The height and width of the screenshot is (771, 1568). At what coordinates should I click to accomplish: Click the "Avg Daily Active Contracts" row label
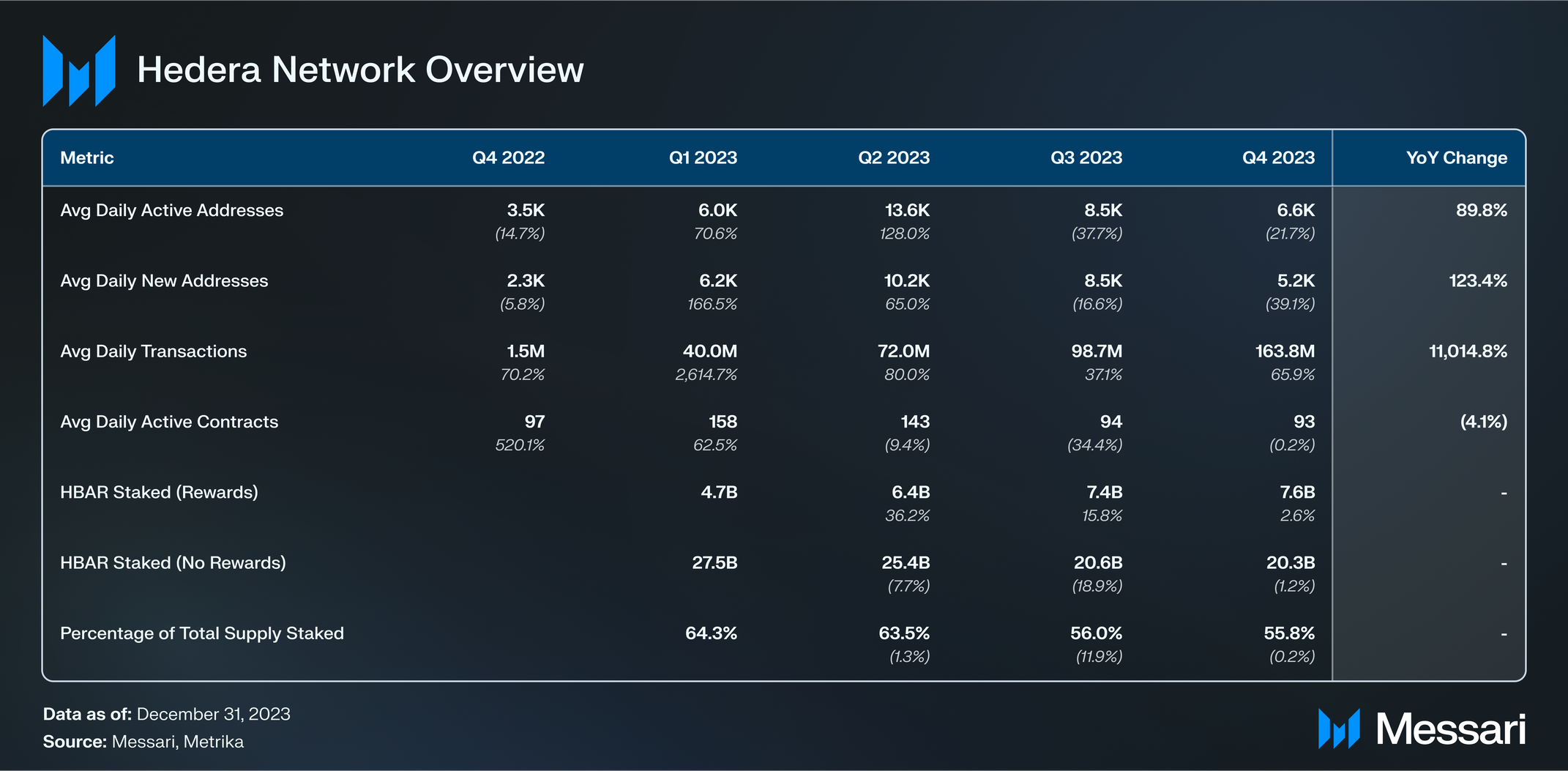click(x=169, y=422)
